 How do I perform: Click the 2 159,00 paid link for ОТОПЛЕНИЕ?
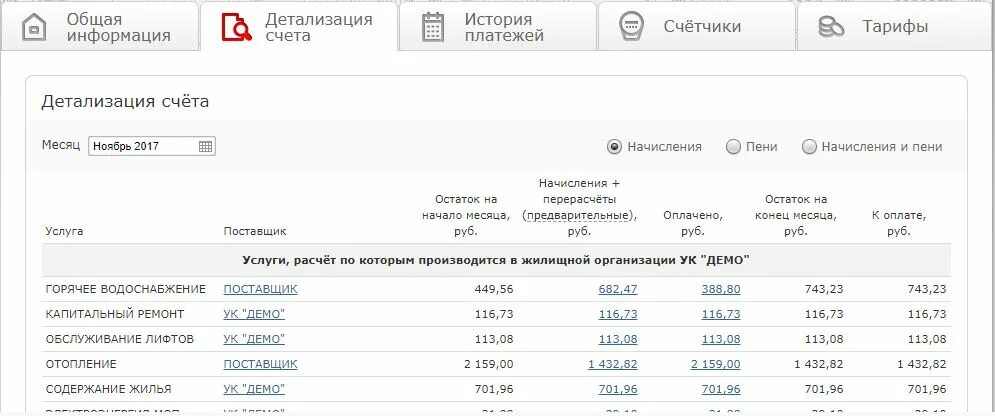coord(716,364)
